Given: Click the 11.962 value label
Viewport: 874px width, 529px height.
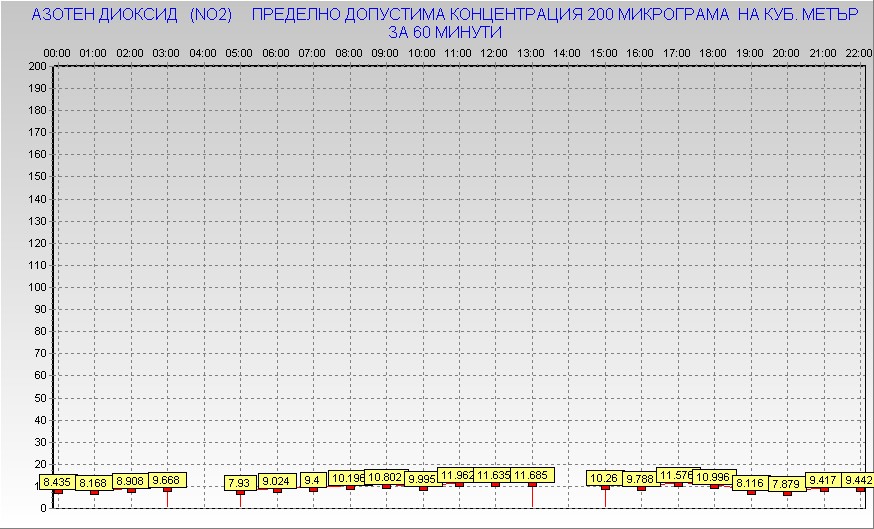Looking at the screenshot, I should (x=458, y=475).
